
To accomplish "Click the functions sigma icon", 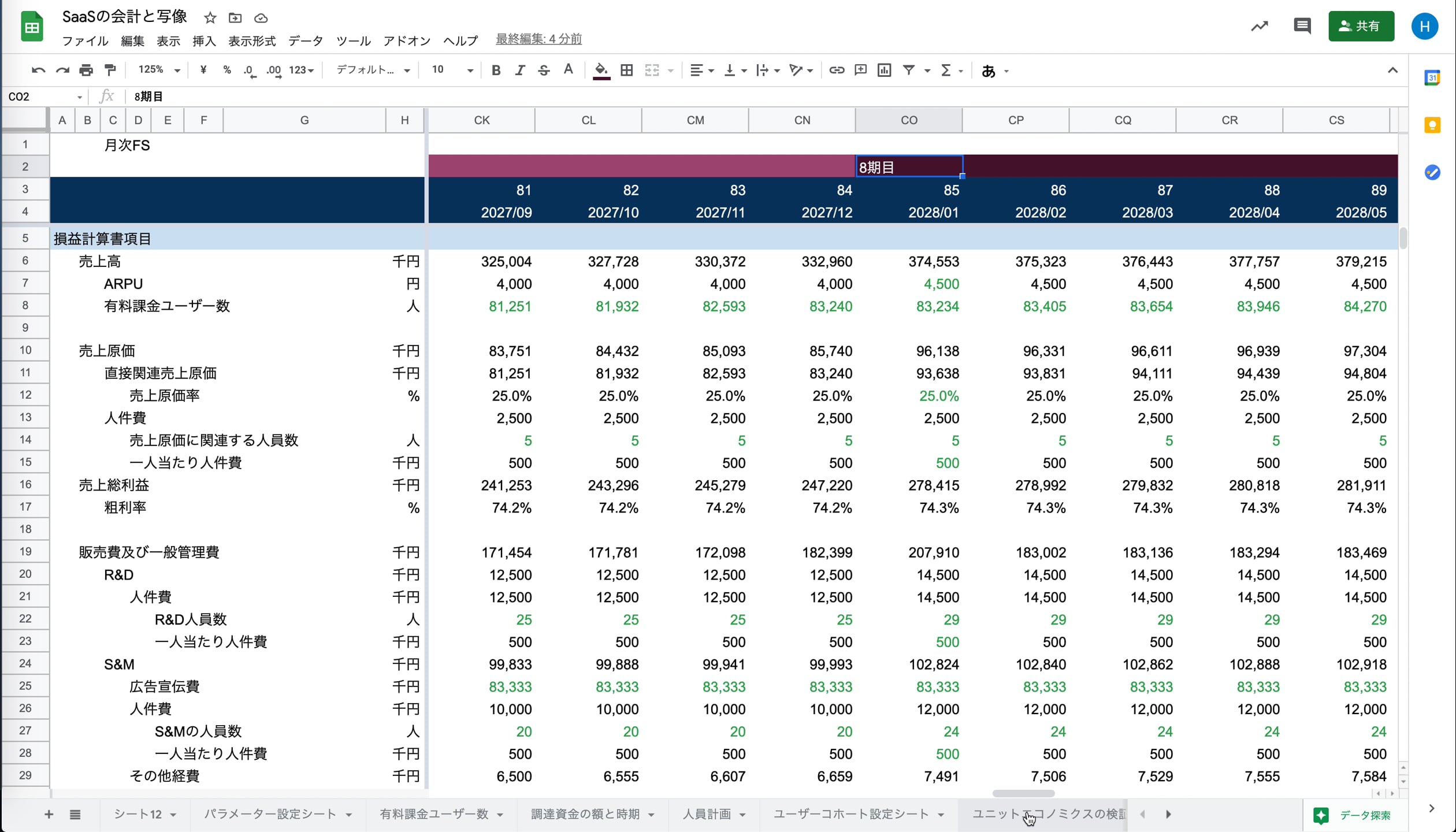I will (945, 70).
